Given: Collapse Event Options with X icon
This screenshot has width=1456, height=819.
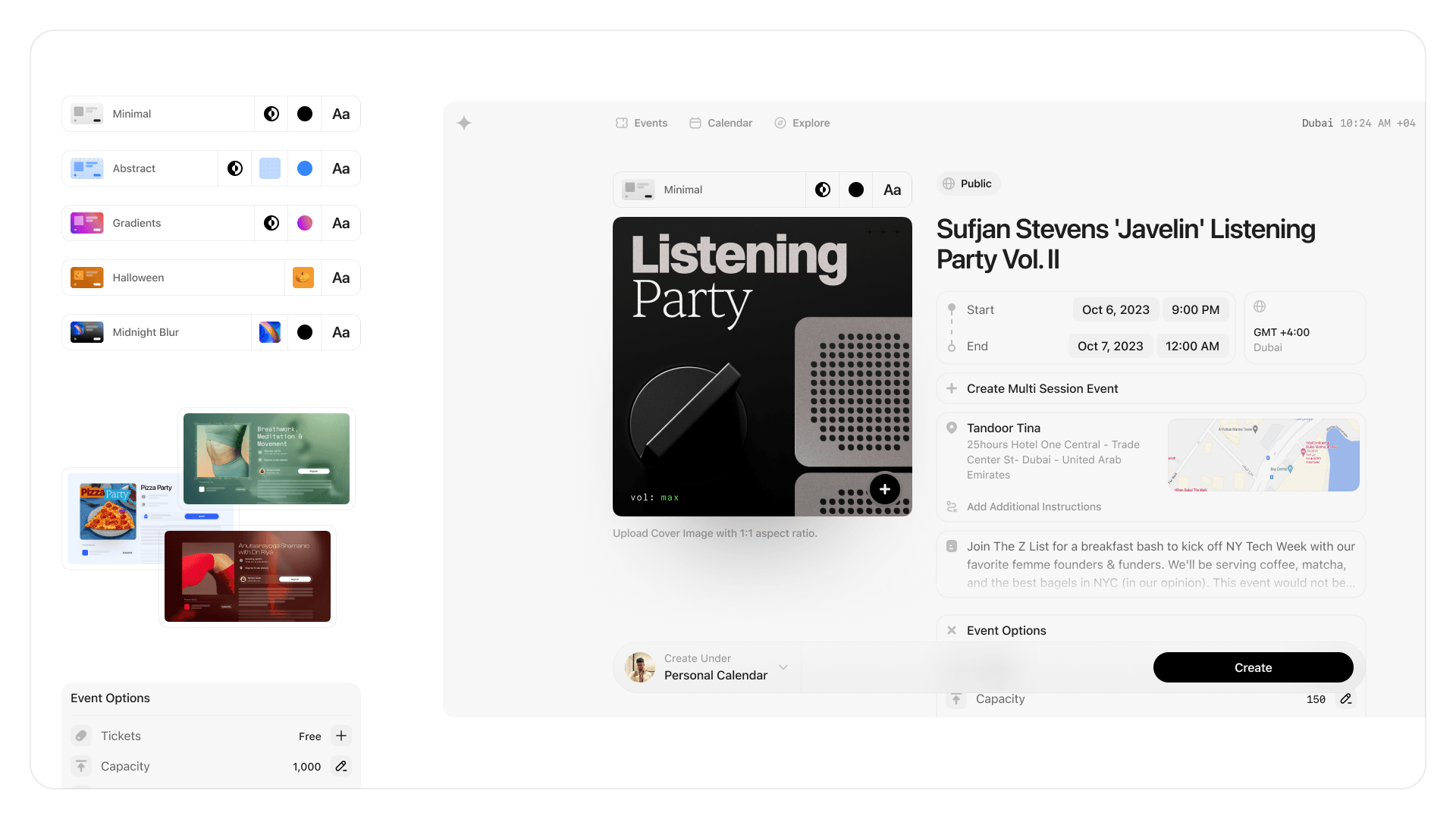Looking at the screenshot, I should tap(952, 630).
